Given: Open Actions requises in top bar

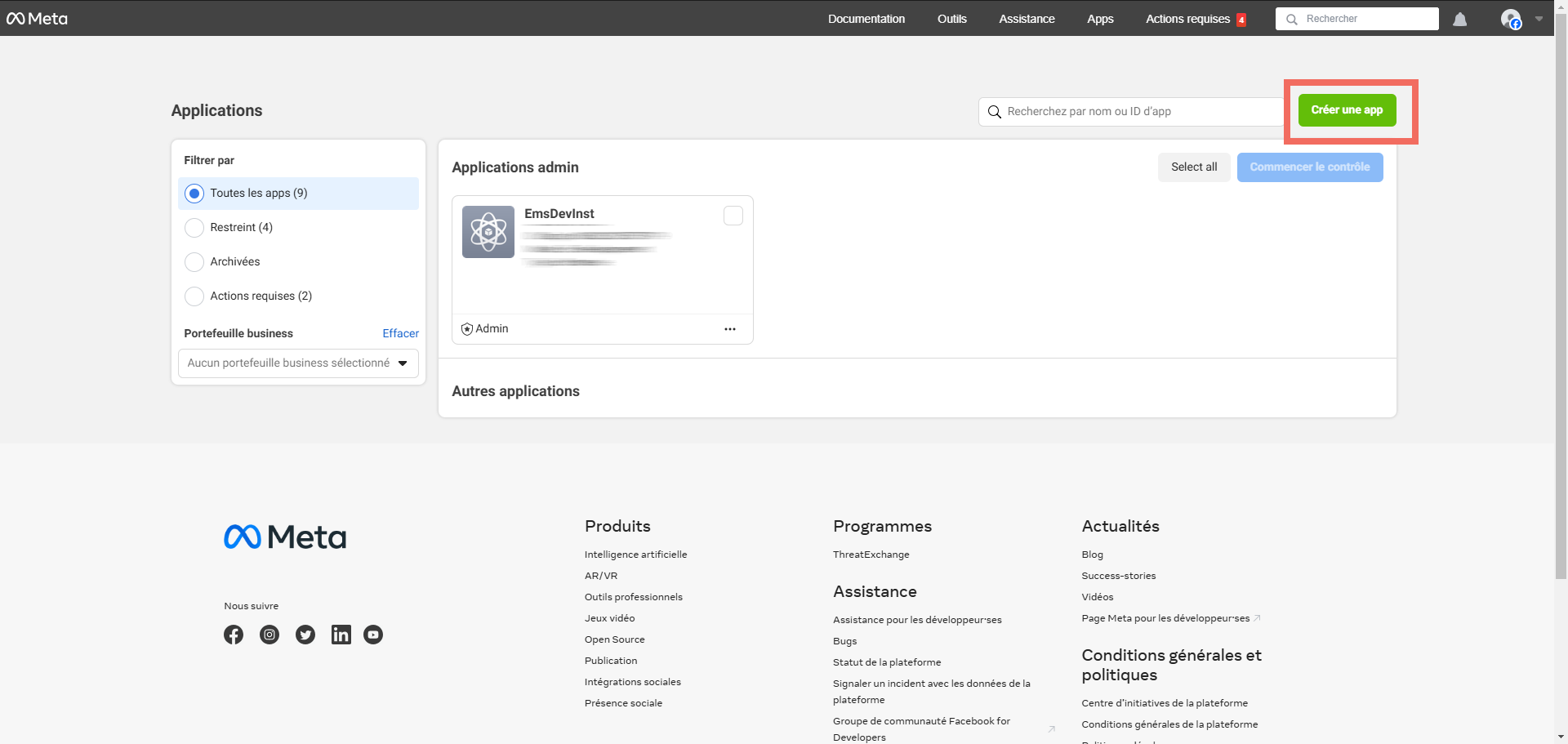Looking at the screenshot, I should [x=1187, y=19].
